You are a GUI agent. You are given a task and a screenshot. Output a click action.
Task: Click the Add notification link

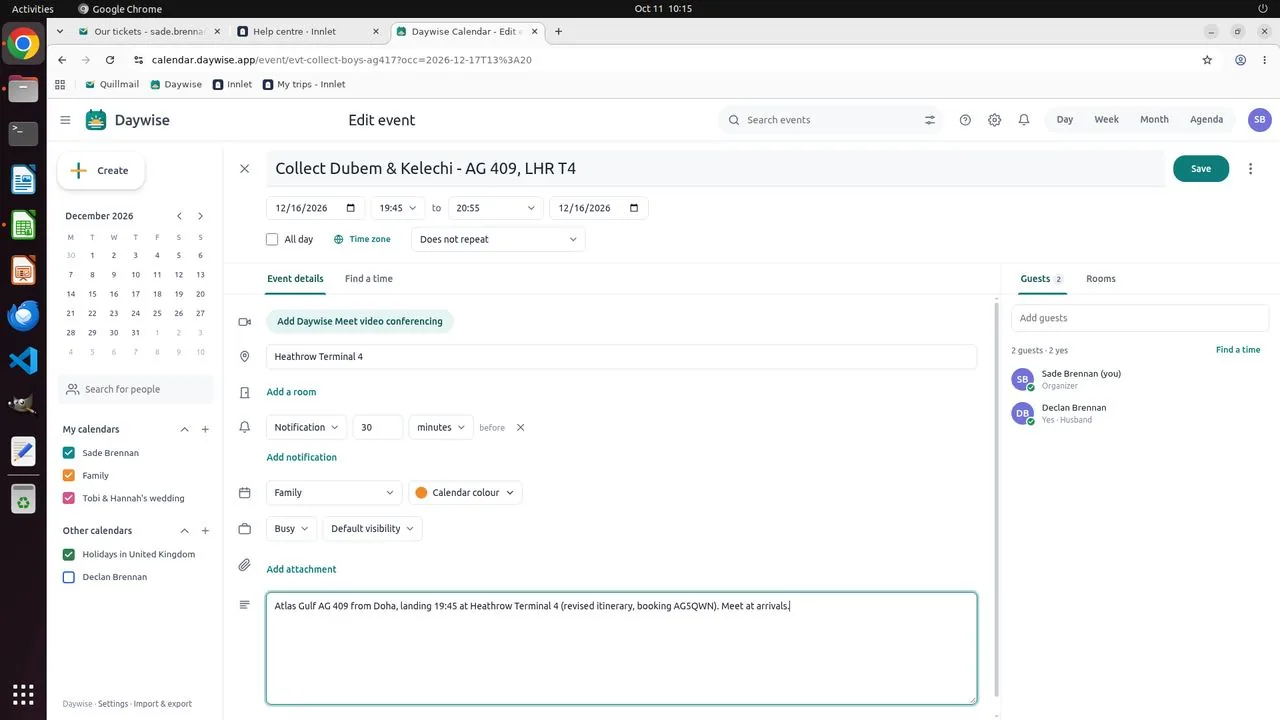[302, 457]
